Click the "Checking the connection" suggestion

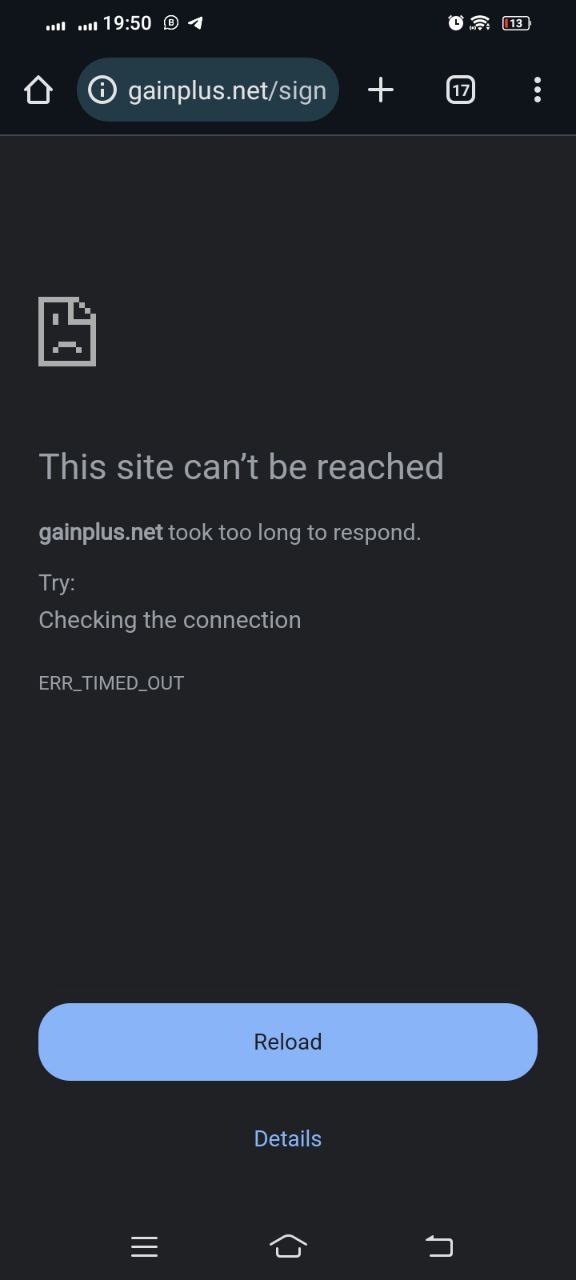point(169,620)
